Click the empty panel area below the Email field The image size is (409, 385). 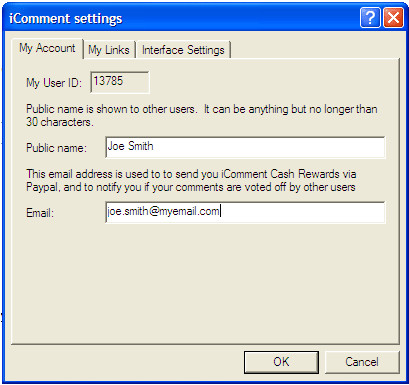click(205, 283)
